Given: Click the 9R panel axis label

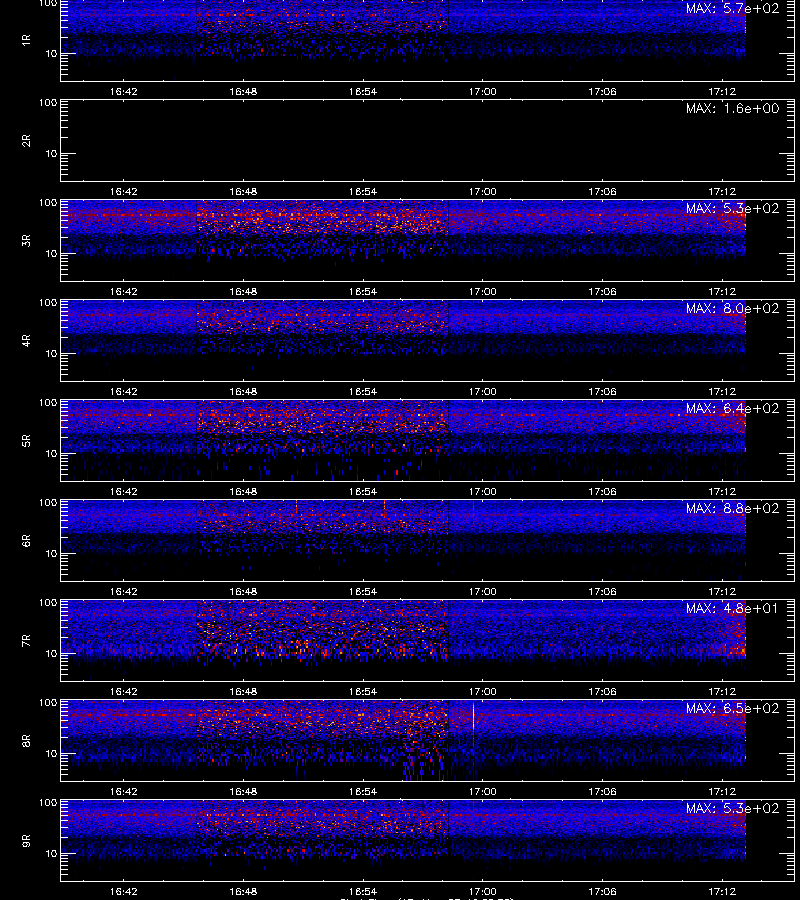Looking at the screenshot, I should point(26,841).
